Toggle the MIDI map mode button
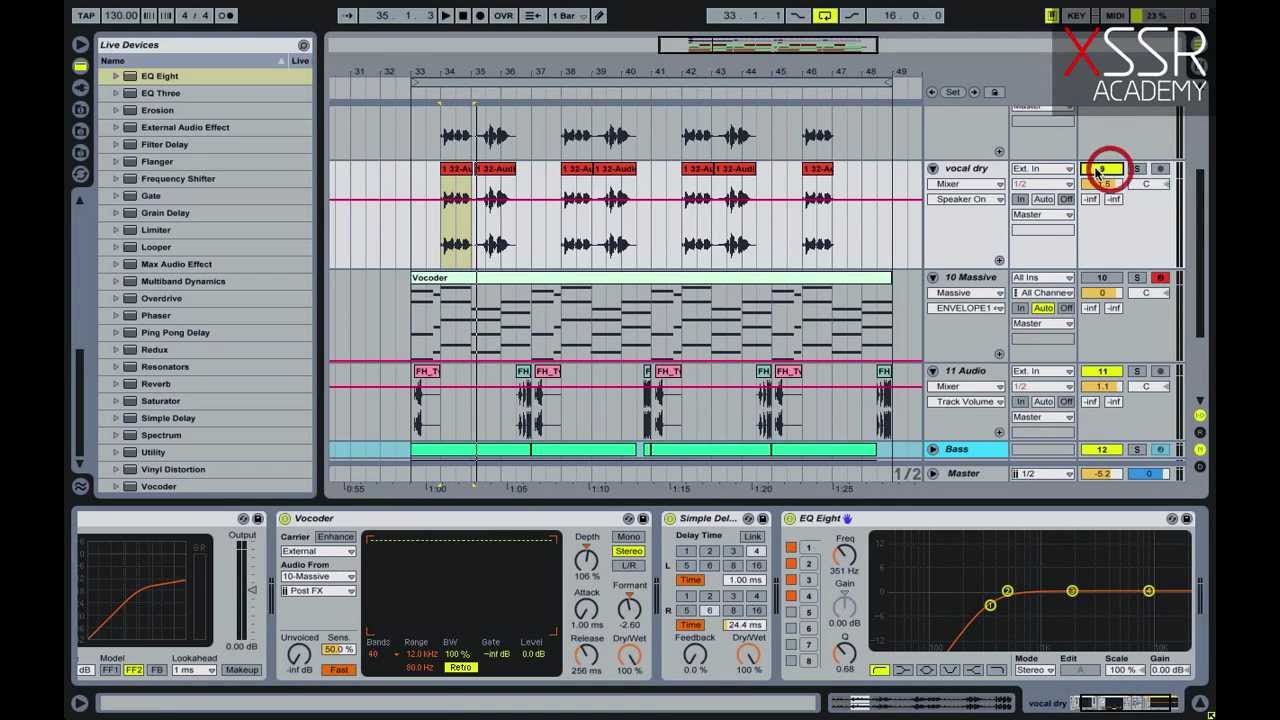1280x720 pixels. point(1114,15)
